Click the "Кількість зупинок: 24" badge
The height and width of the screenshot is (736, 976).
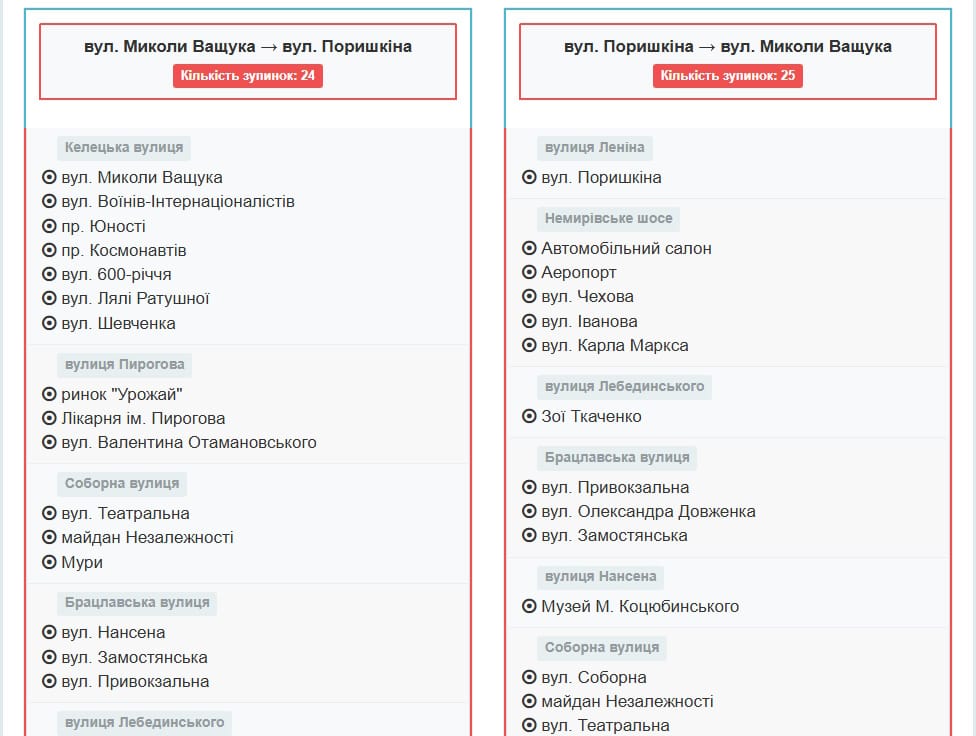pos(248,76)
